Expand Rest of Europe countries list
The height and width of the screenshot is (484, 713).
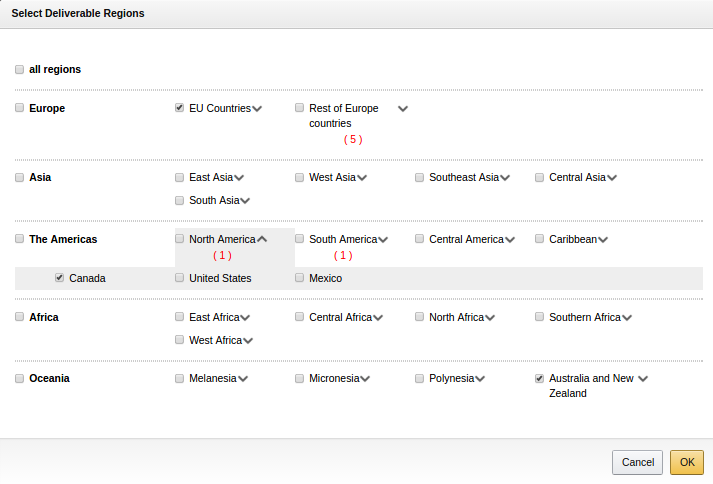point(403,109)
